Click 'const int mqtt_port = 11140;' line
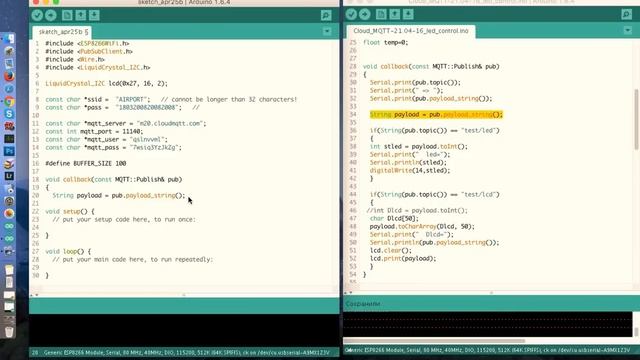This screenshot has height=360, width=640. (94, 131)
